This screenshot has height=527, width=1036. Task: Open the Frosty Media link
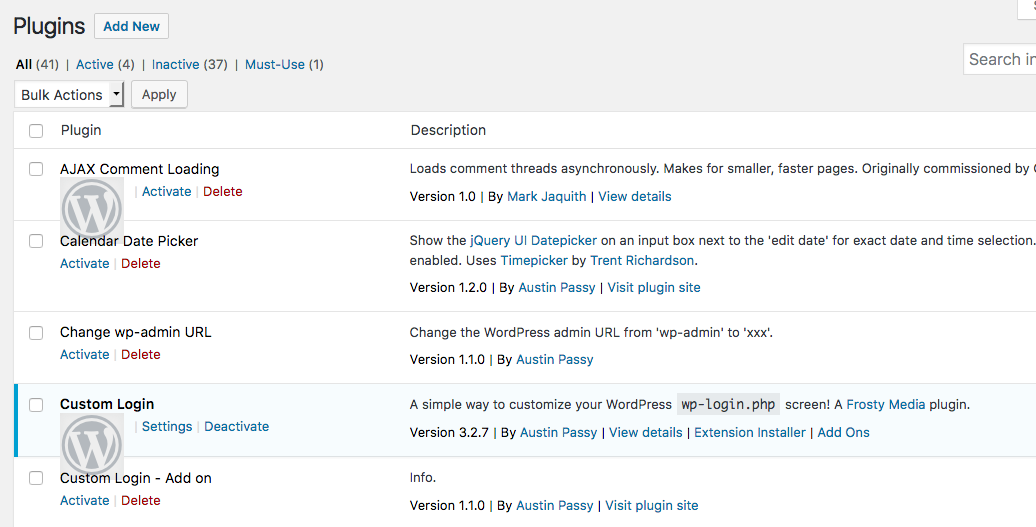(x=886, y=404)
